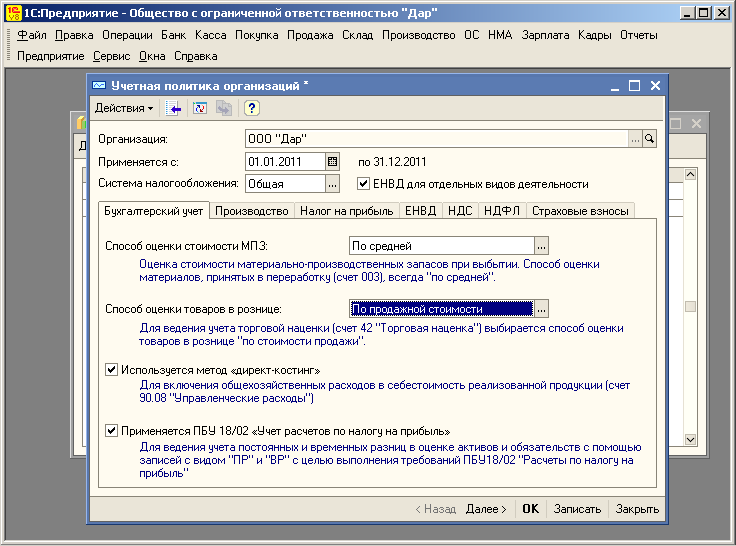This screenshot has height=546, width=736.
Task: Open the Касса menu
Action: point(211,35)
